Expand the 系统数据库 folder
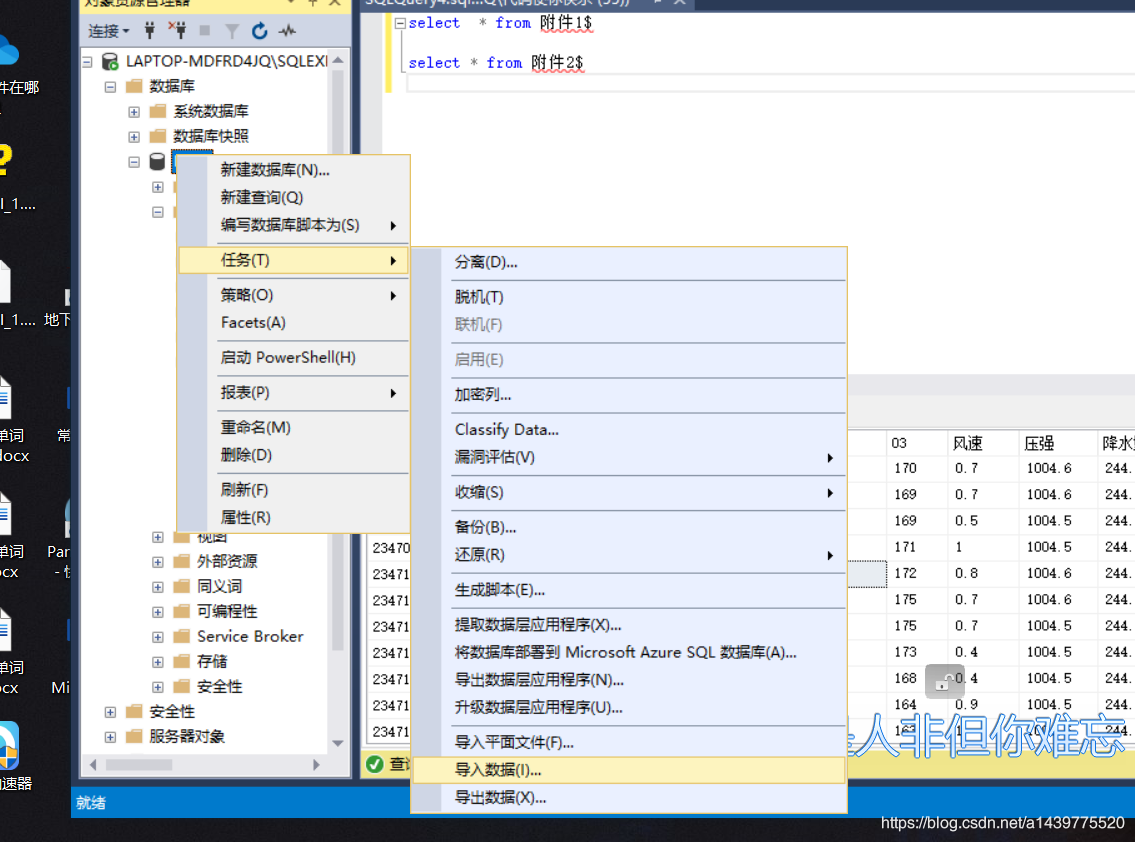This screenshot has height=842, width=1135. point(134,111)
